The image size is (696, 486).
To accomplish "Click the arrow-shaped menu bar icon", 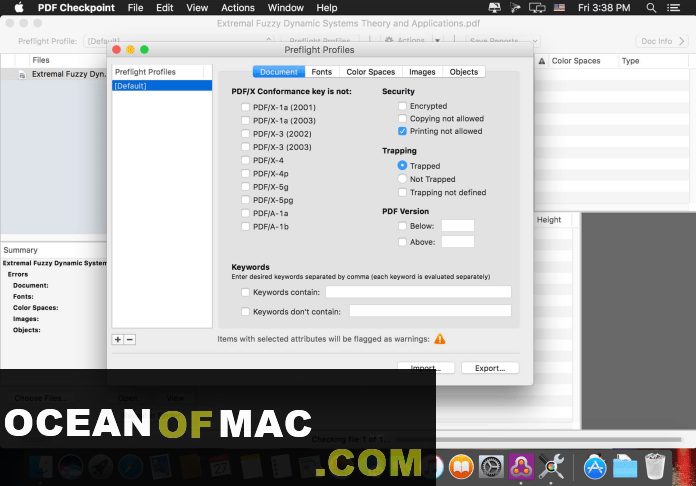I will click(515, 8).
